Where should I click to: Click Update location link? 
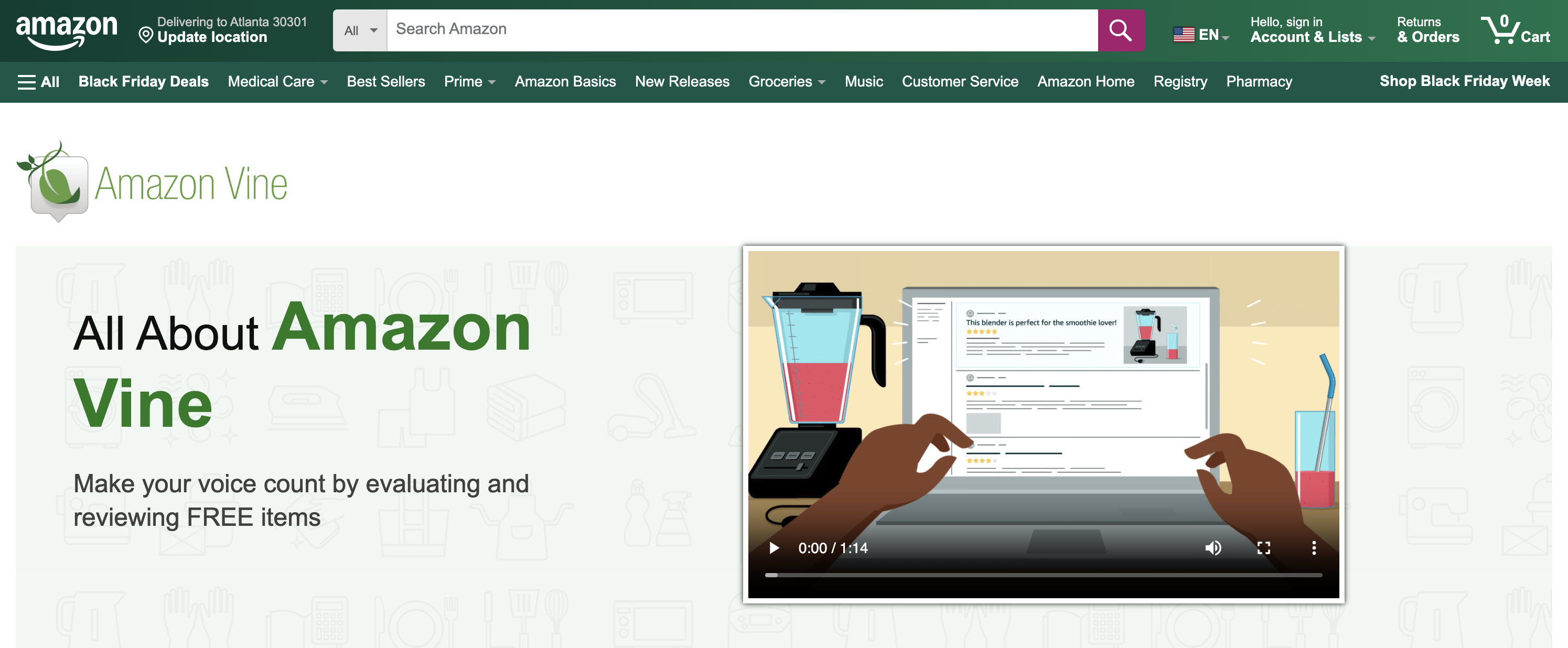click(212, 37)
